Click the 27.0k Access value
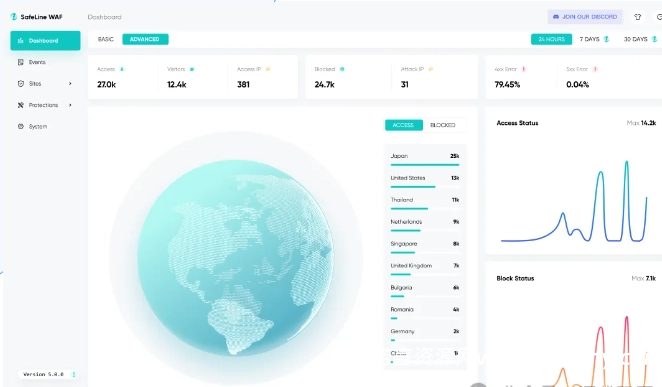 pos(106,84)
